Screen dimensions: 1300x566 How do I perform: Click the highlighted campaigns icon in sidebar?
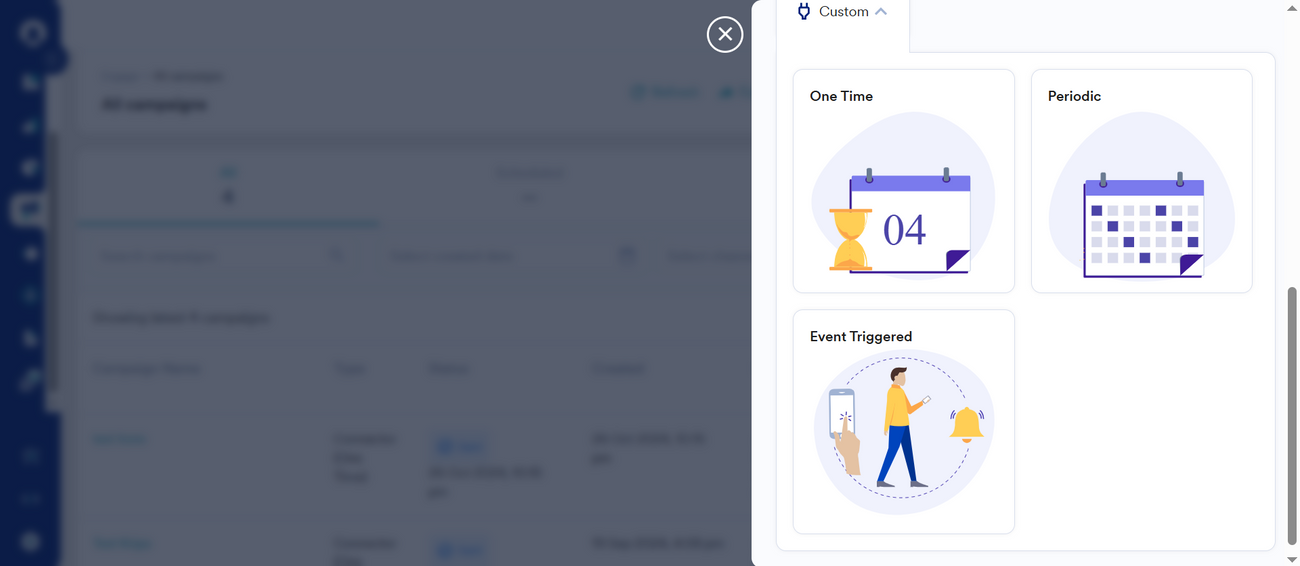30,210
